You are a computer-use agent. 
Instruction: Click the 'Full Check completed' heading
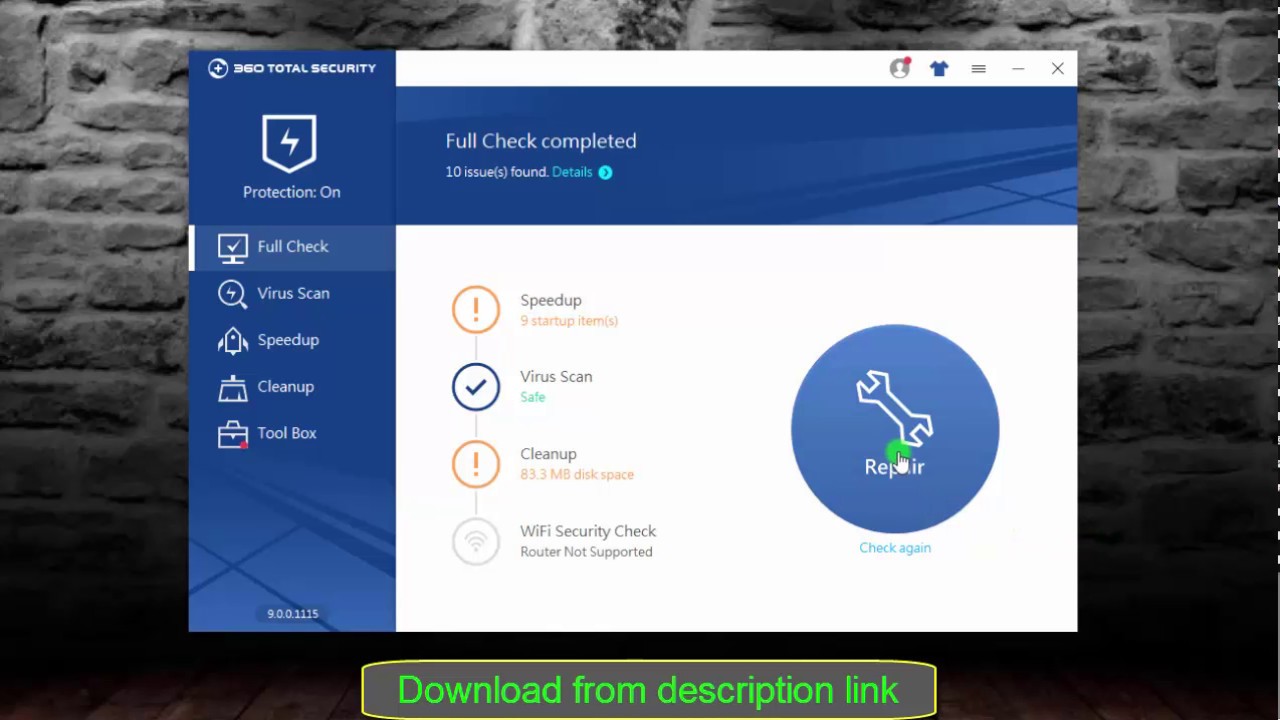point(541,141)
